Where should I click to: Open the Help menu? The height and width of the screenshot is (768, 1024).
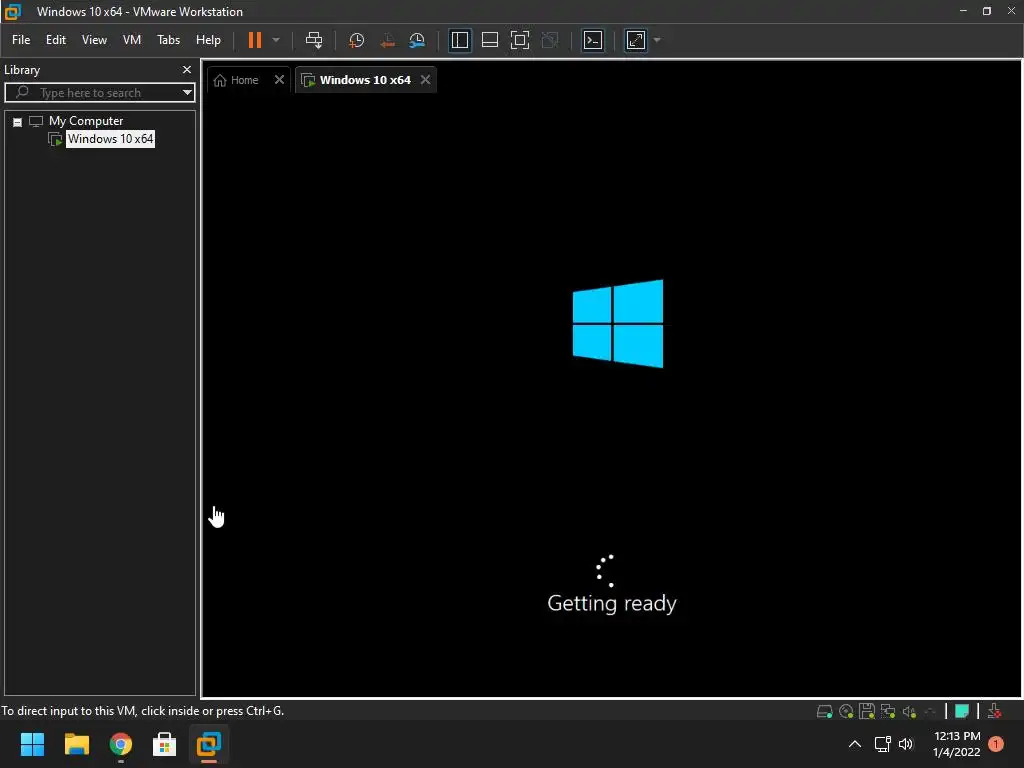click(208, 40)
